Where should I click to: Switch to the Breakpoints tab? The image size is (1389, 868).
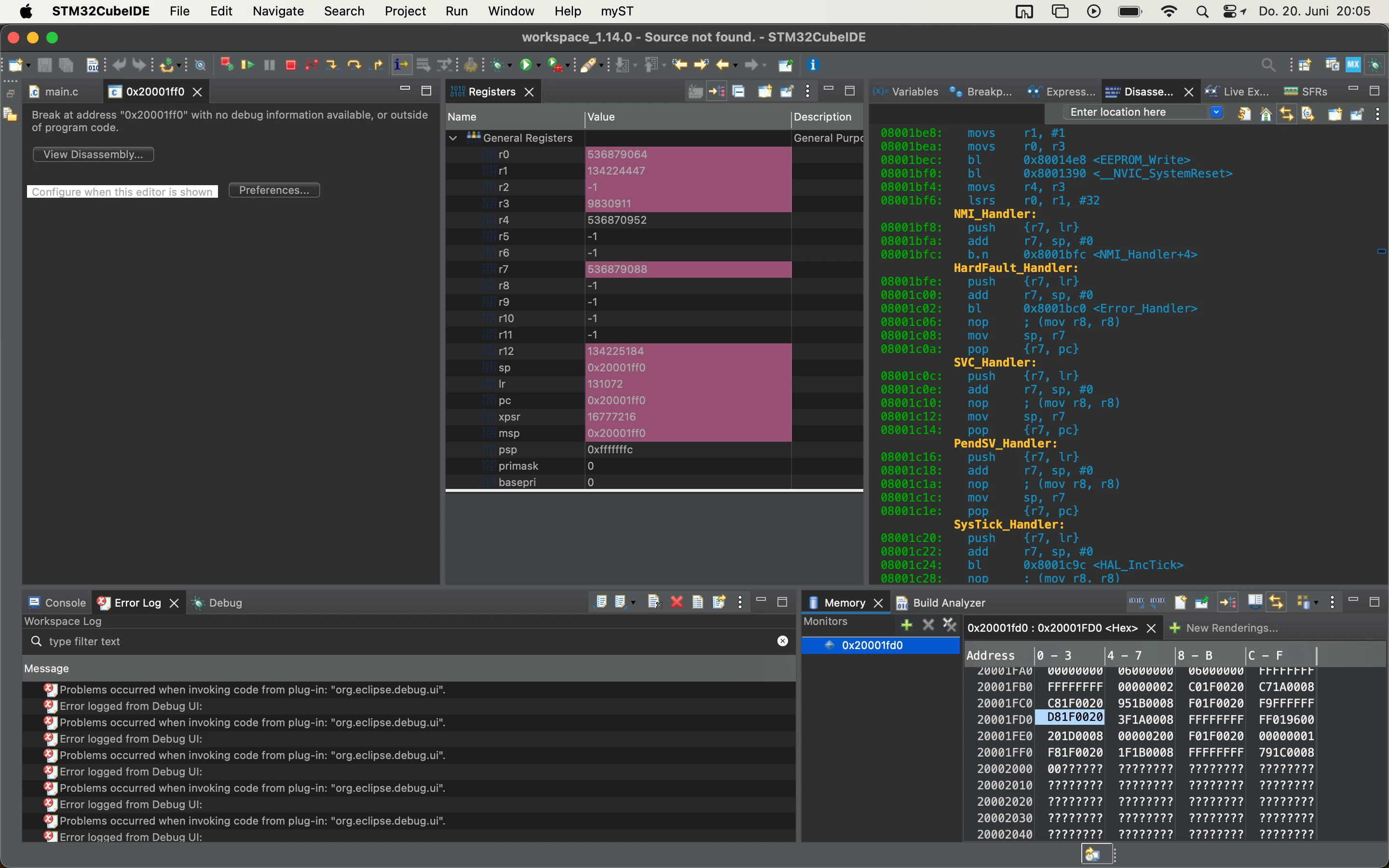tap(980, 92)
